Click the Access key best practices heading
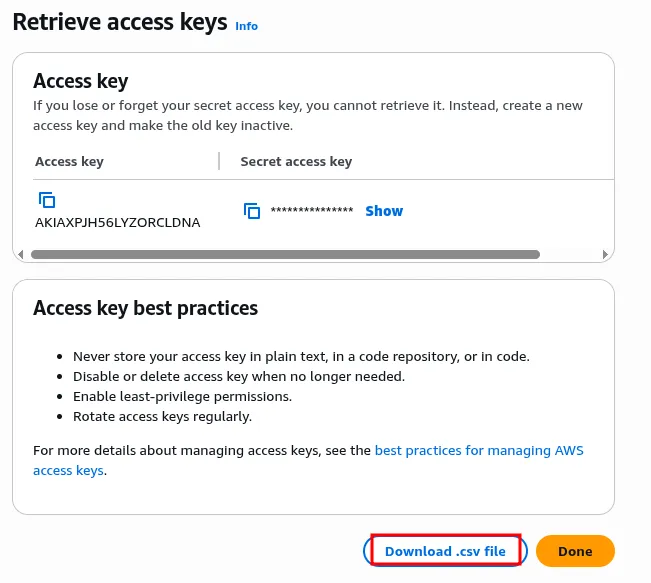 point(145,308)
